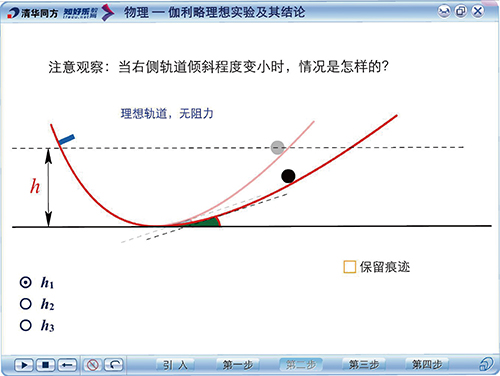This screenshot has height=376, width=500.
Task: Select the h1 radio option
Action: pyautogui.click(x=26, y=282)
